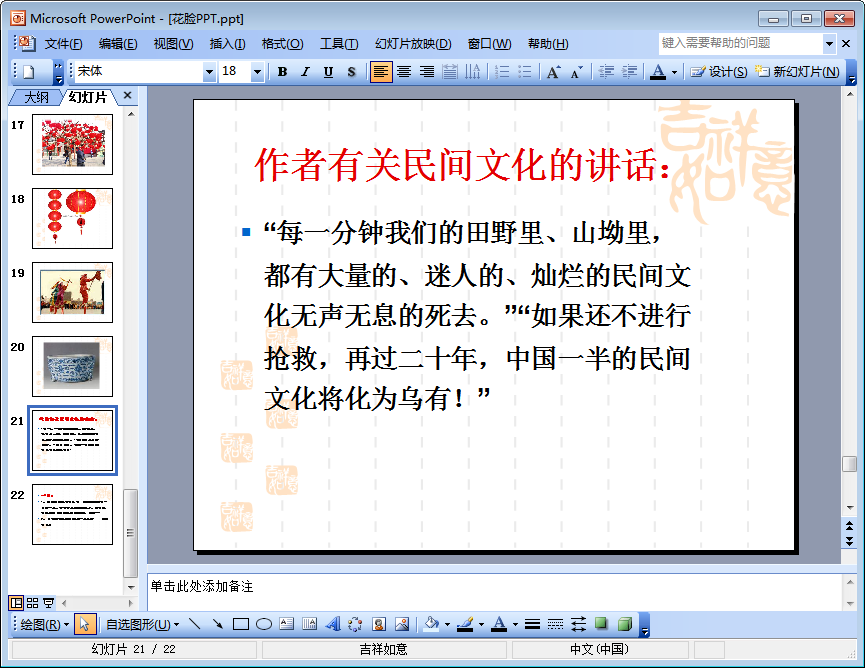Open the 文件(F) menu
Screen dimensions: 865x668
tap(63, 44)
